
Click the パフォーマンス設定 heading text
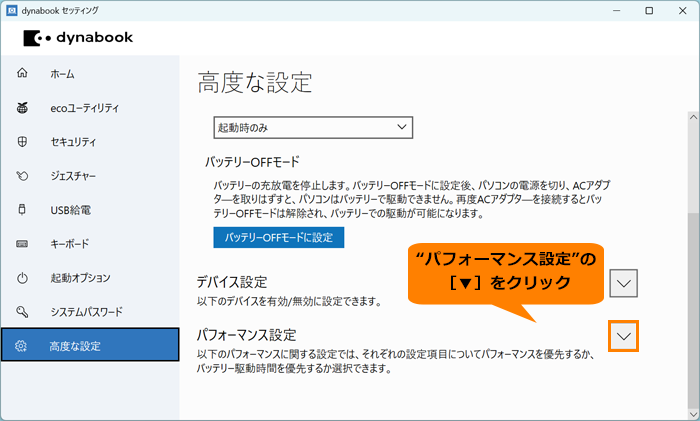246,335
